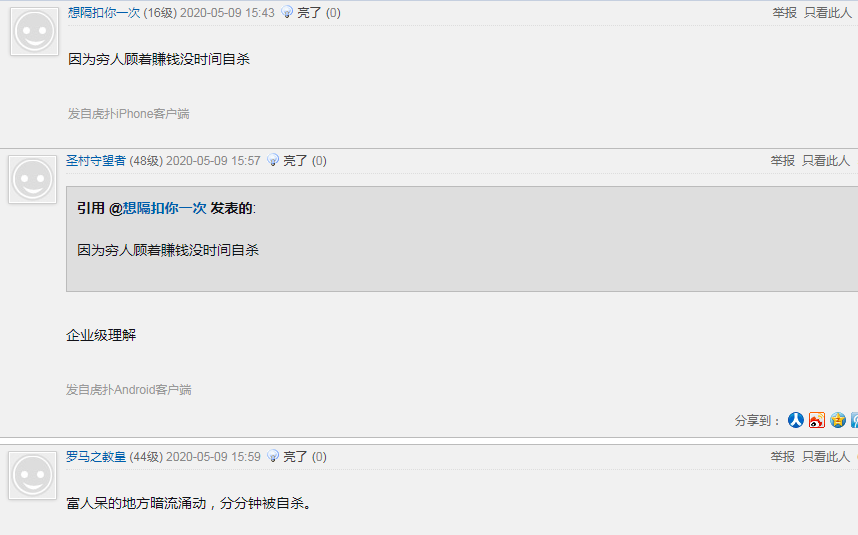Click lightbulb icon on 圣村守望者's post
This screenshot has width=858, height=535.
(273, 160)
